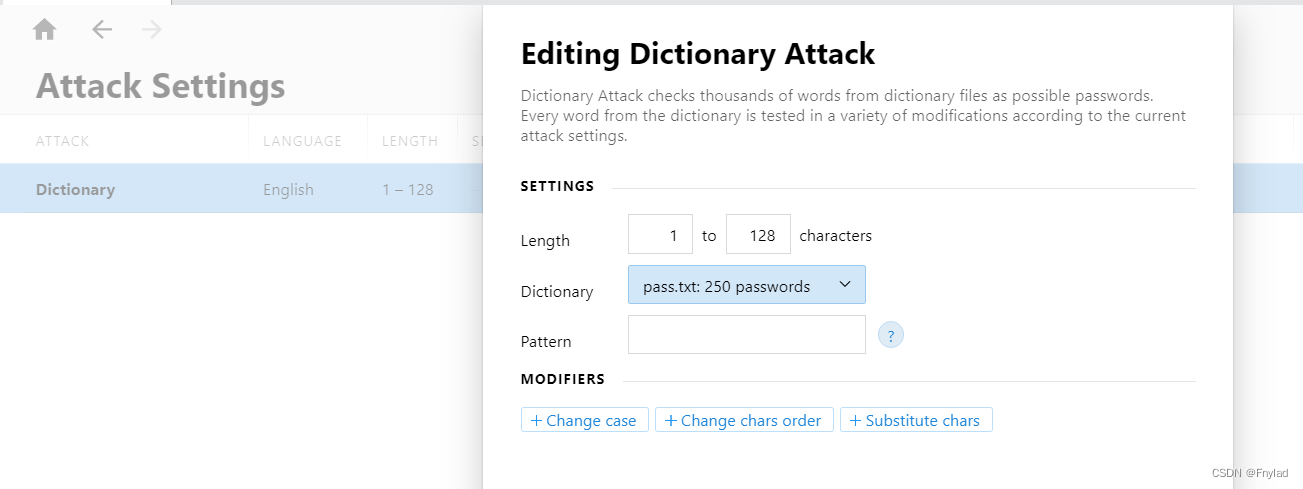The width and height of the screenshot is (1303, 489).
Task: Click the 1 – 128 length cell
Action: point(407,189)
